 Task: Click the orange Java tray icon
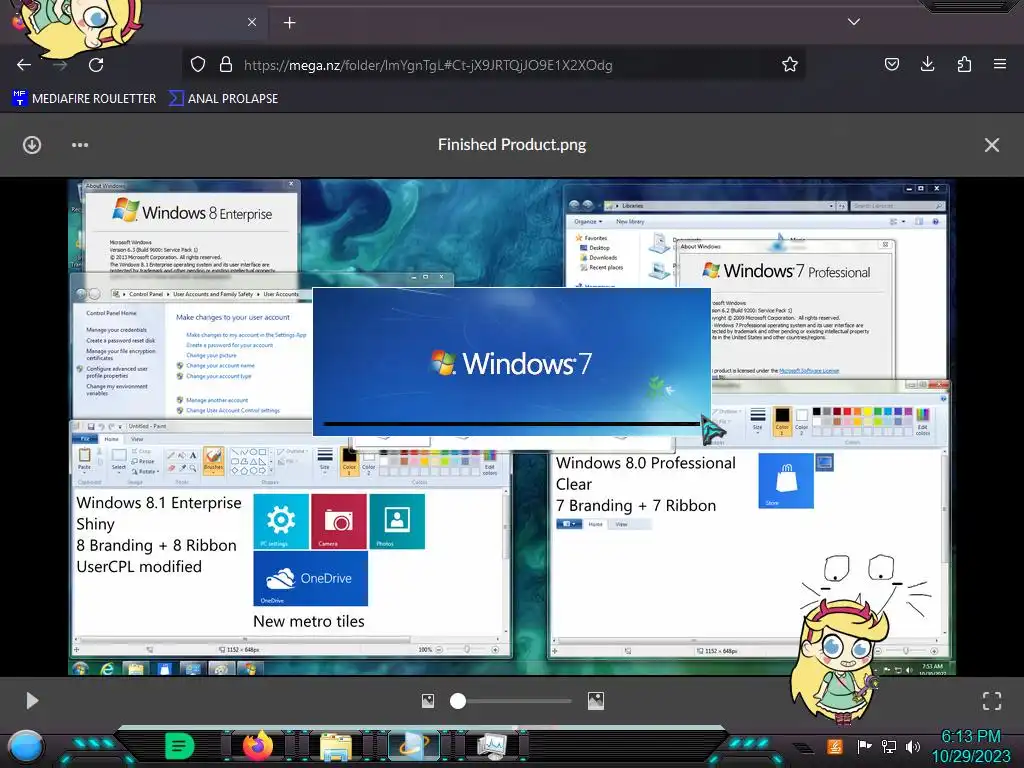(835, 746)
